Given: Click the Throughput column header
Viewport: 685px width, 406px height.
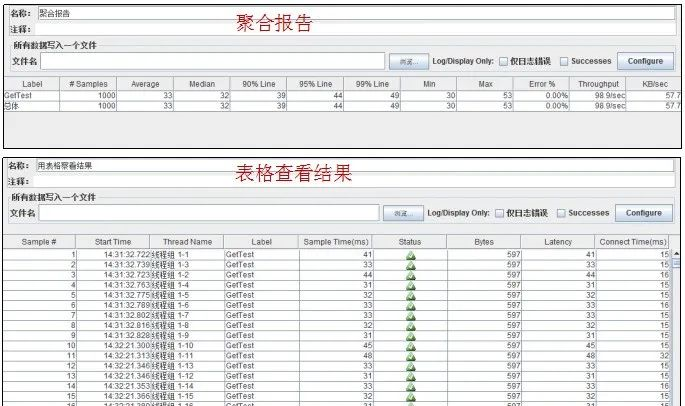Looking at the screenshot, I should coord(598,84).
